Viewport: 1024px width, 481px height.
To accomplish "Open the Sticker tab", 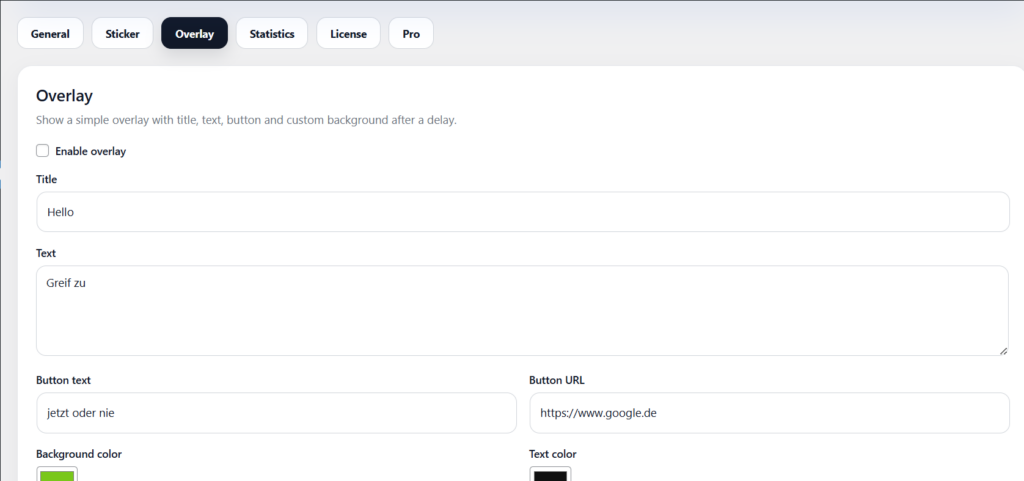I will click(122, 33).
